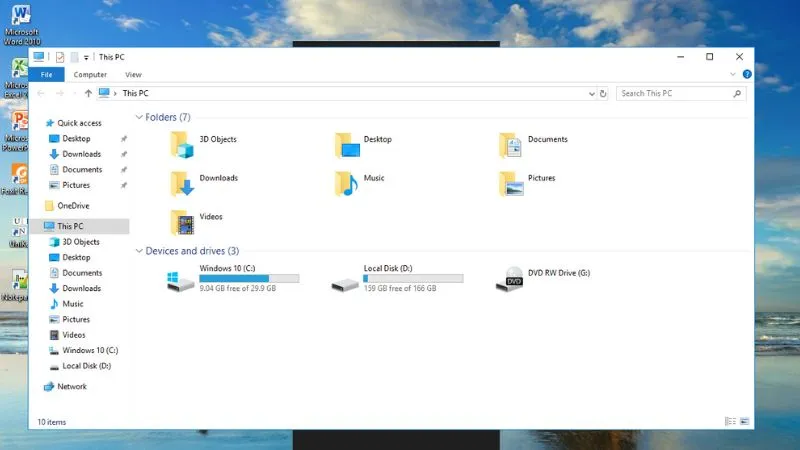Select Music in navigation pane

pyautogui.click(x=73, y=304)
